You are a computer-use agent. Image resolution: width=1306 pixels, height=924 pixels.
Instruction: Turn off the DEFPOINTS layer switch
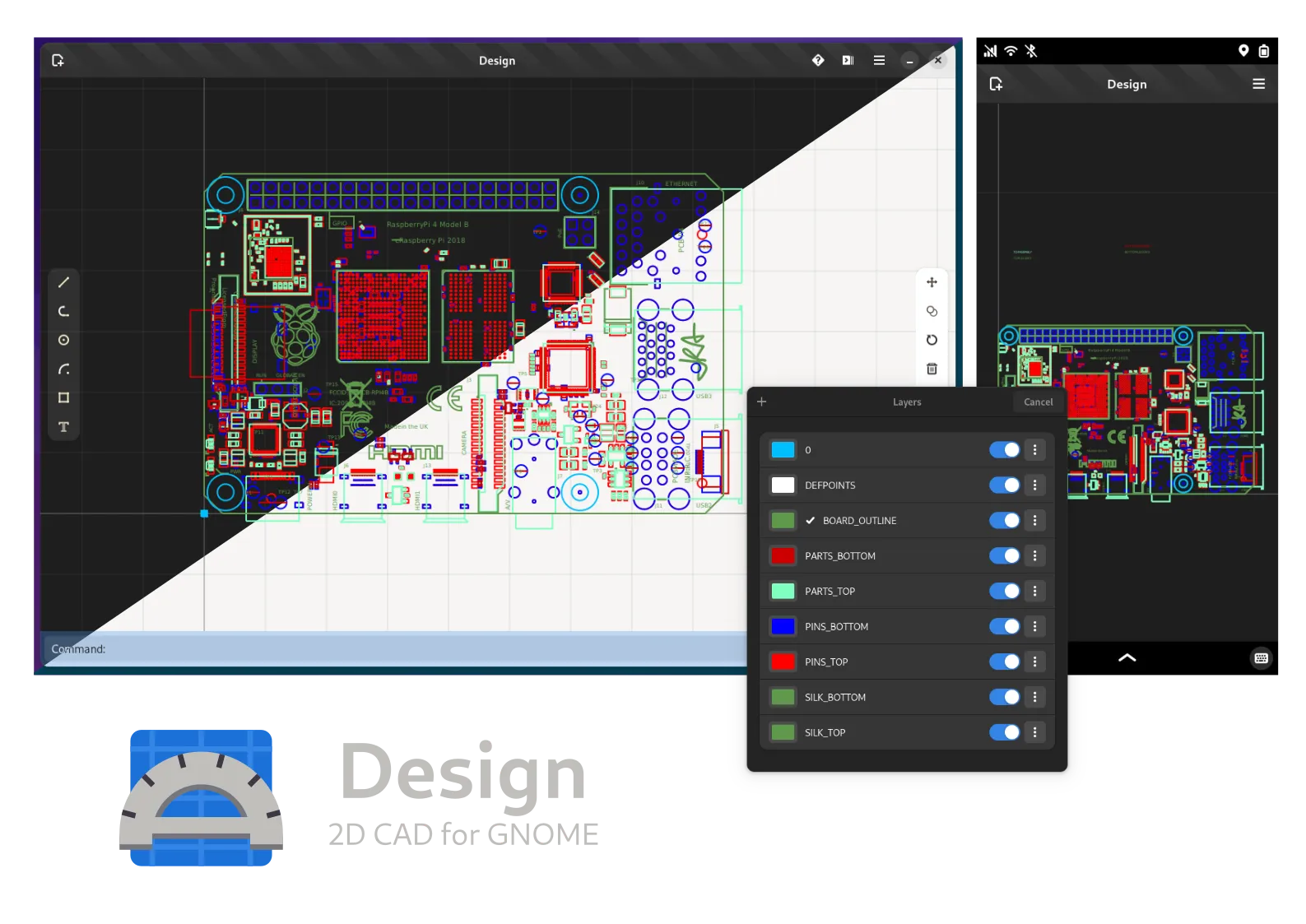pyautogui.click(x=1004, y=485)
